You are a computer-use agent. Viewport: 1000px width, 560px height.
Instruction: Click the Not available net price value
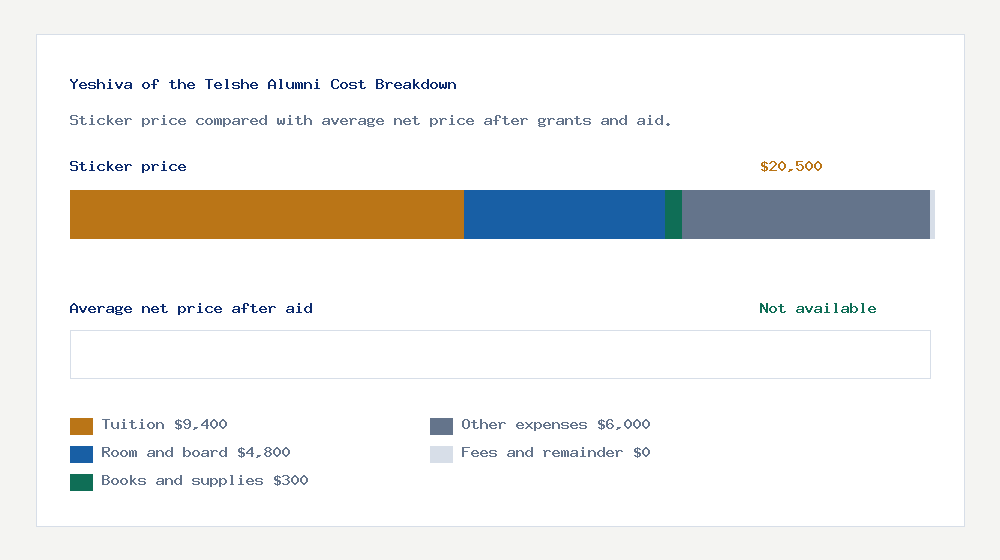(x=818, y=309)
